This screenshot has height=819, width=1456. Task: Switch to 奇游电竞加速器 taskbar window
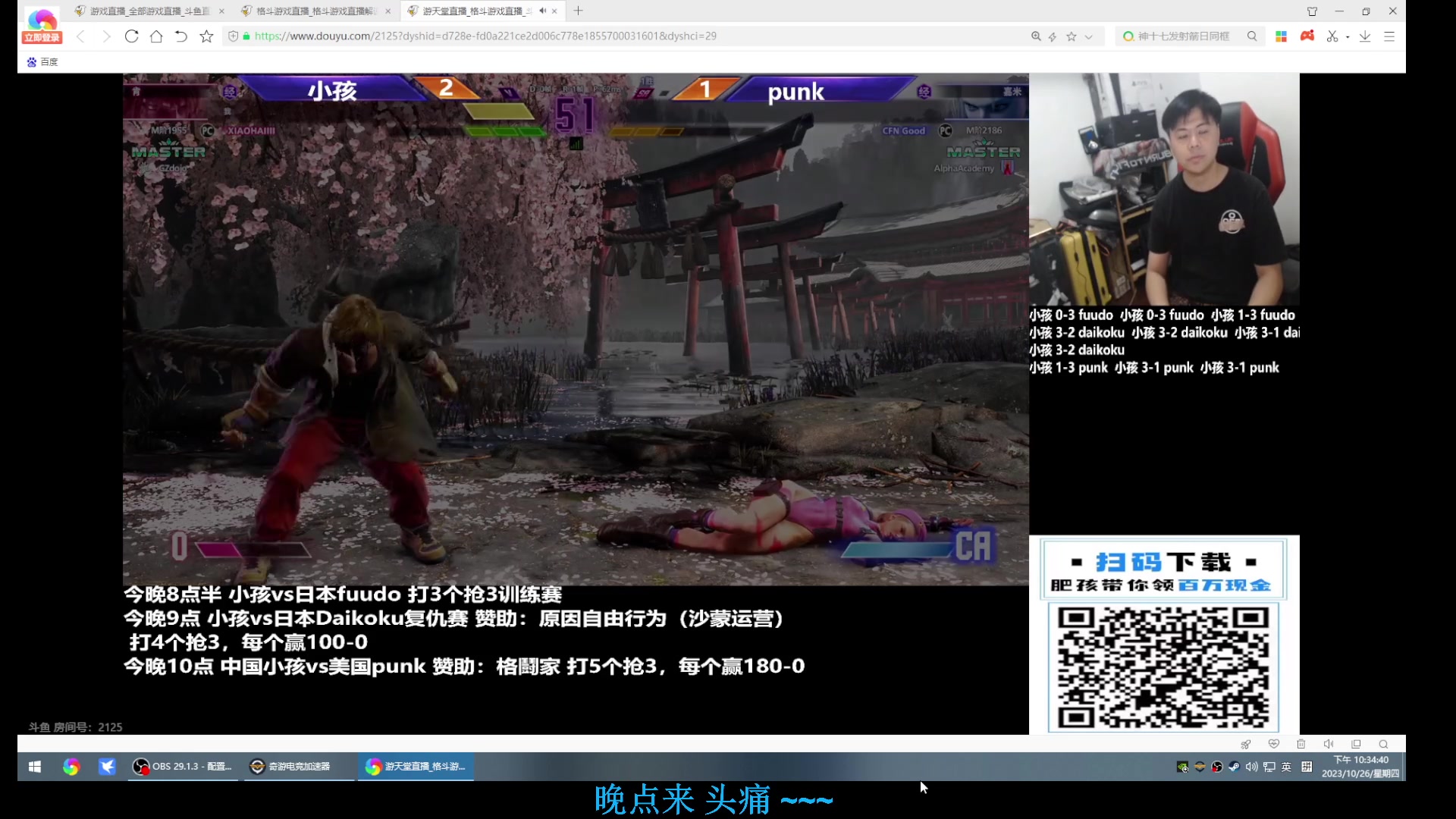coord(300,767)
